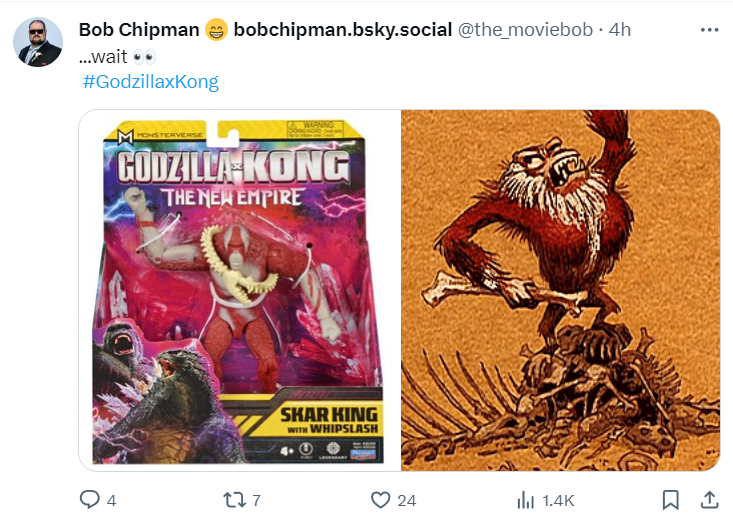Open the @the_moviebob handle link
733x521 pixels.
click(525, 30)
